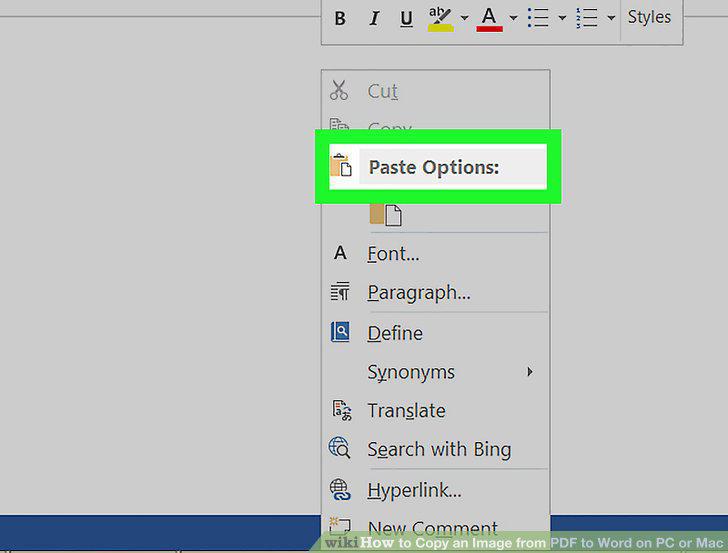728x553 pixels.
Task: Open bullets list dropdown arrow
Action: tap(562, 18)
